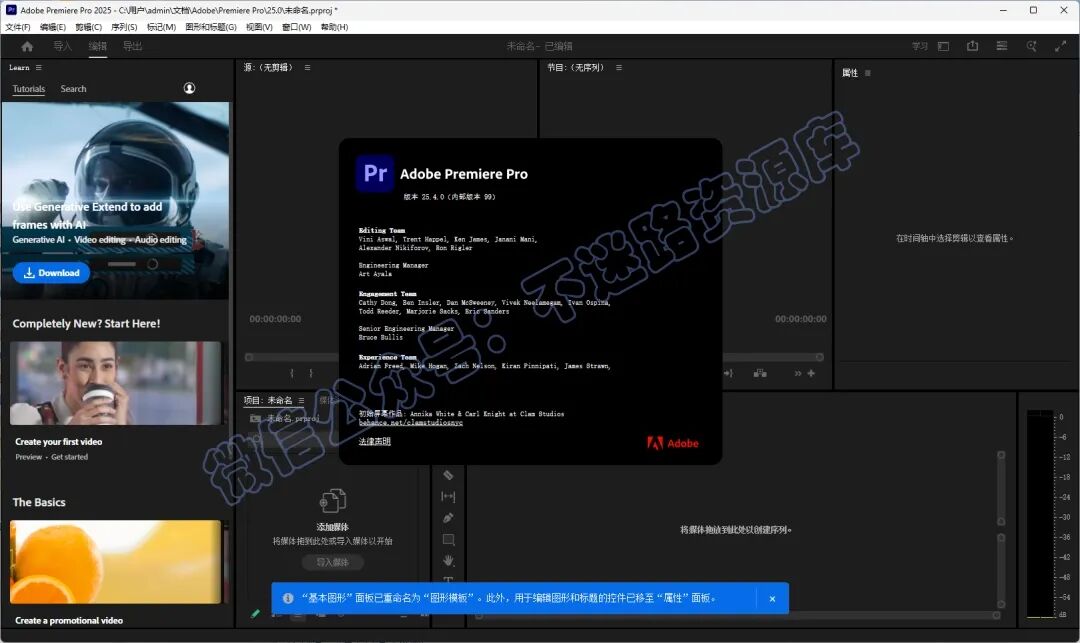This screenshot has width=1080, height=643.
Task: Open the 窗口(W) menu
Action: tap(296, 27)
